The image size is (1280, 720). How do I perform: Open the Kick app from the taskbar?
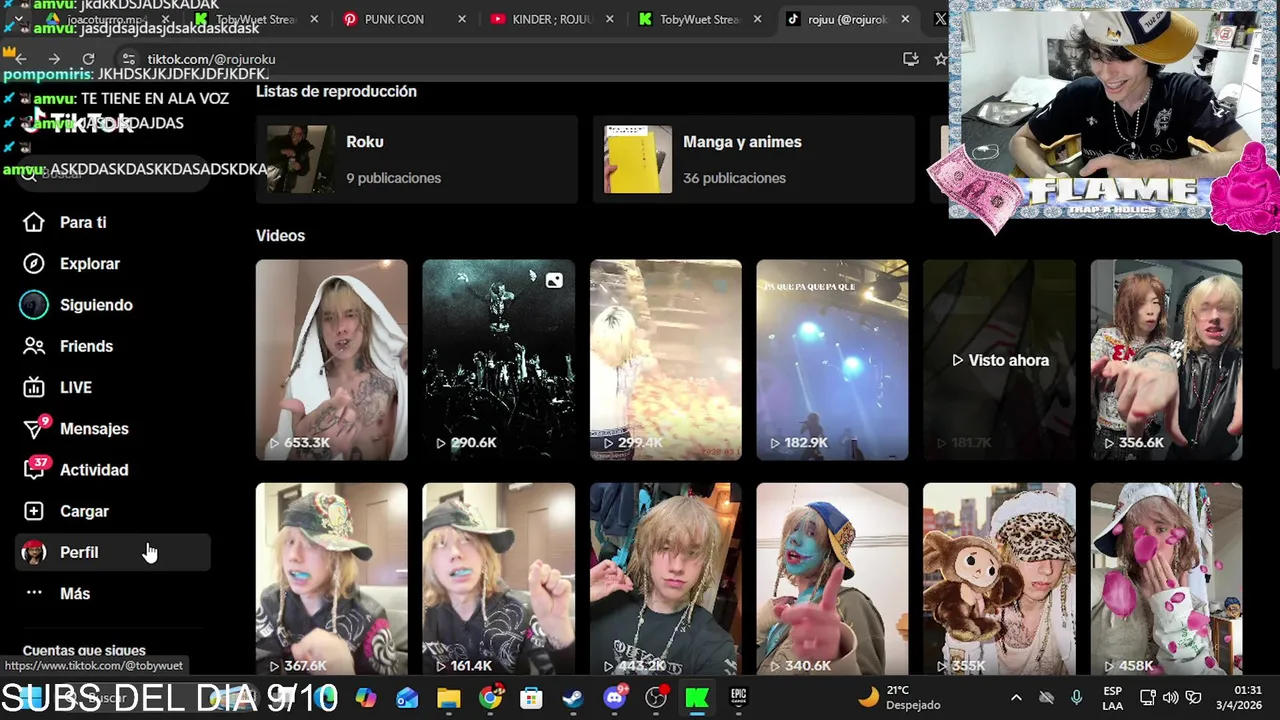coord(697,697)
